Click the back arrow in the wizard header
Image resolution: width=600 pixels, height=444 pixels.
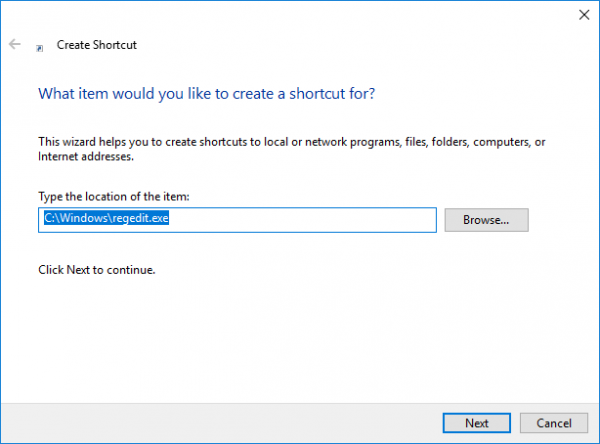pos(15,45)
